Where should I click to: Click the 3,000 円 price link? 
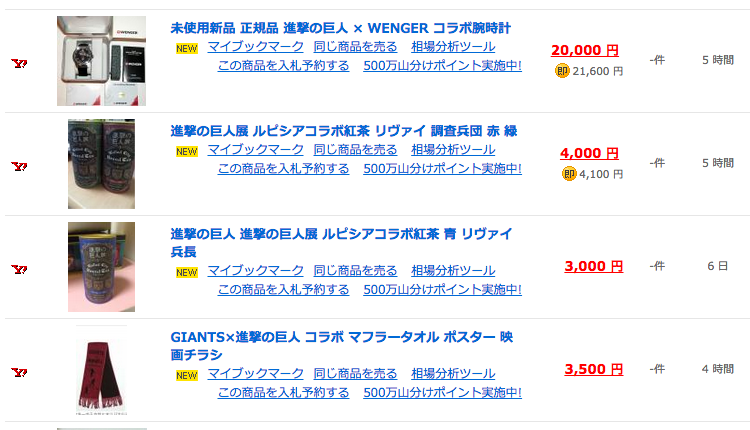coord(593,266)
